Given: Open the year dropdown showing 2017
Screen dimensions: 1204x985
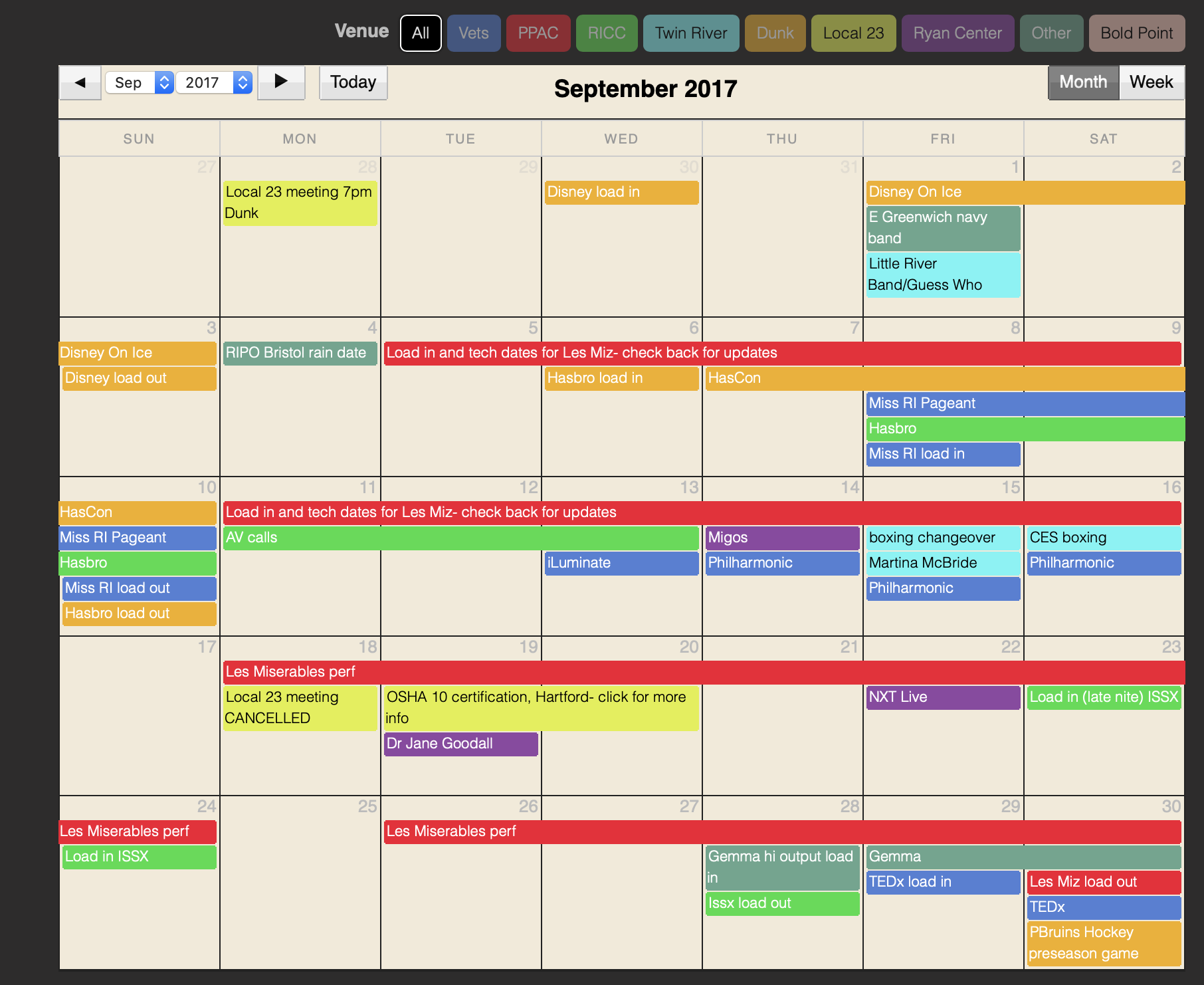Looking at the screenshot, I should tap(214, 82).
